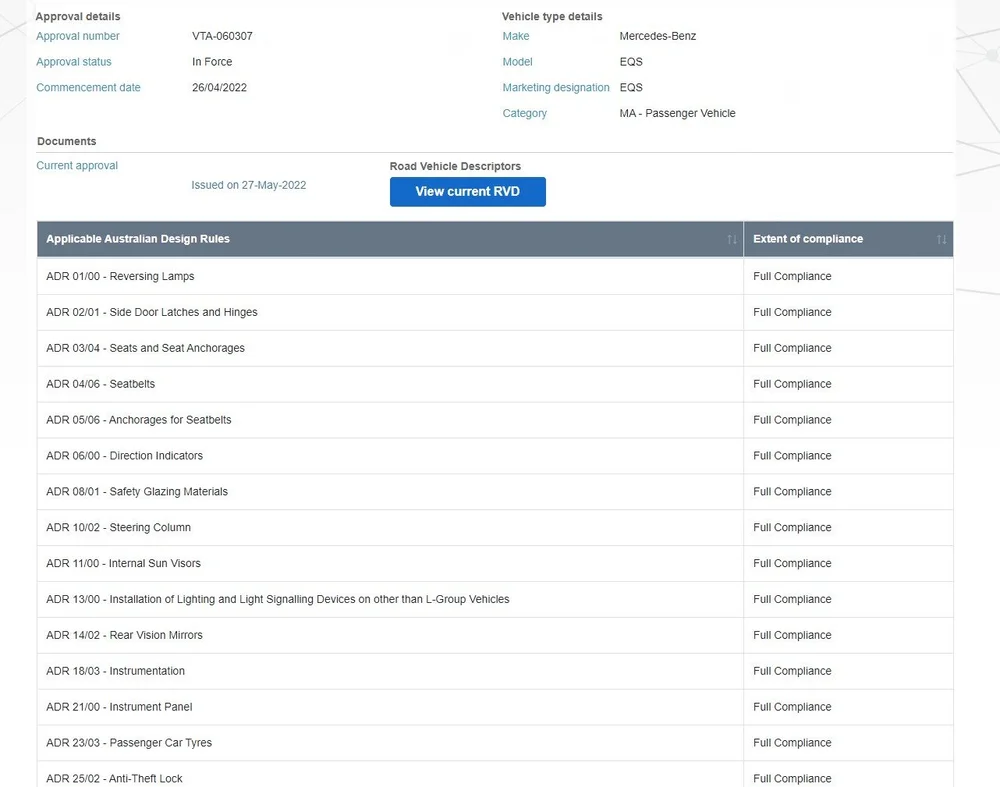Click the Vehicle type details heading

click(552, 16)
